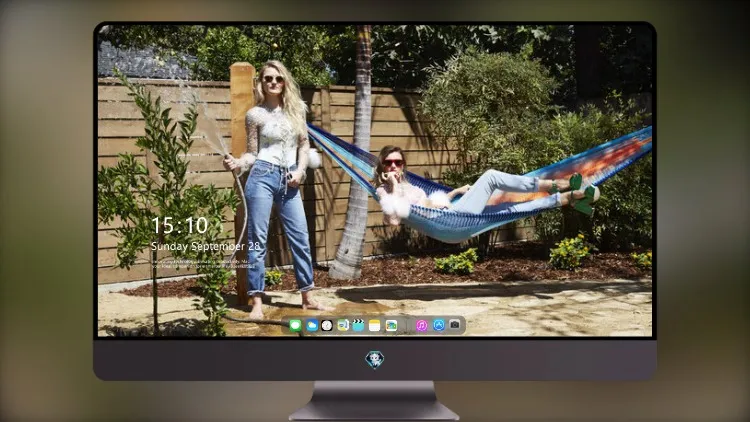The width and height of the screenshot is (750, 422).
Task: Open the Clock app in dock
Action: 327,326
